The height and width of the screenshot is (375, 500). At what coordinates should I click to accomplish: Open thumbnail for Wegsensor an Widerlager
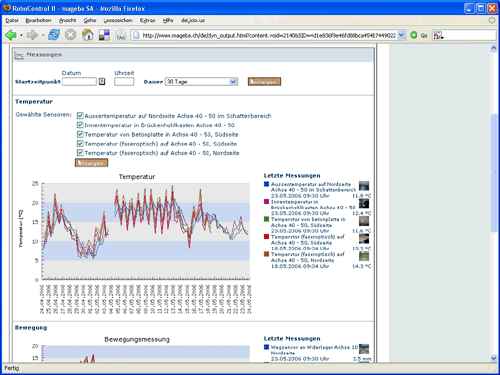tap(364, 349)
